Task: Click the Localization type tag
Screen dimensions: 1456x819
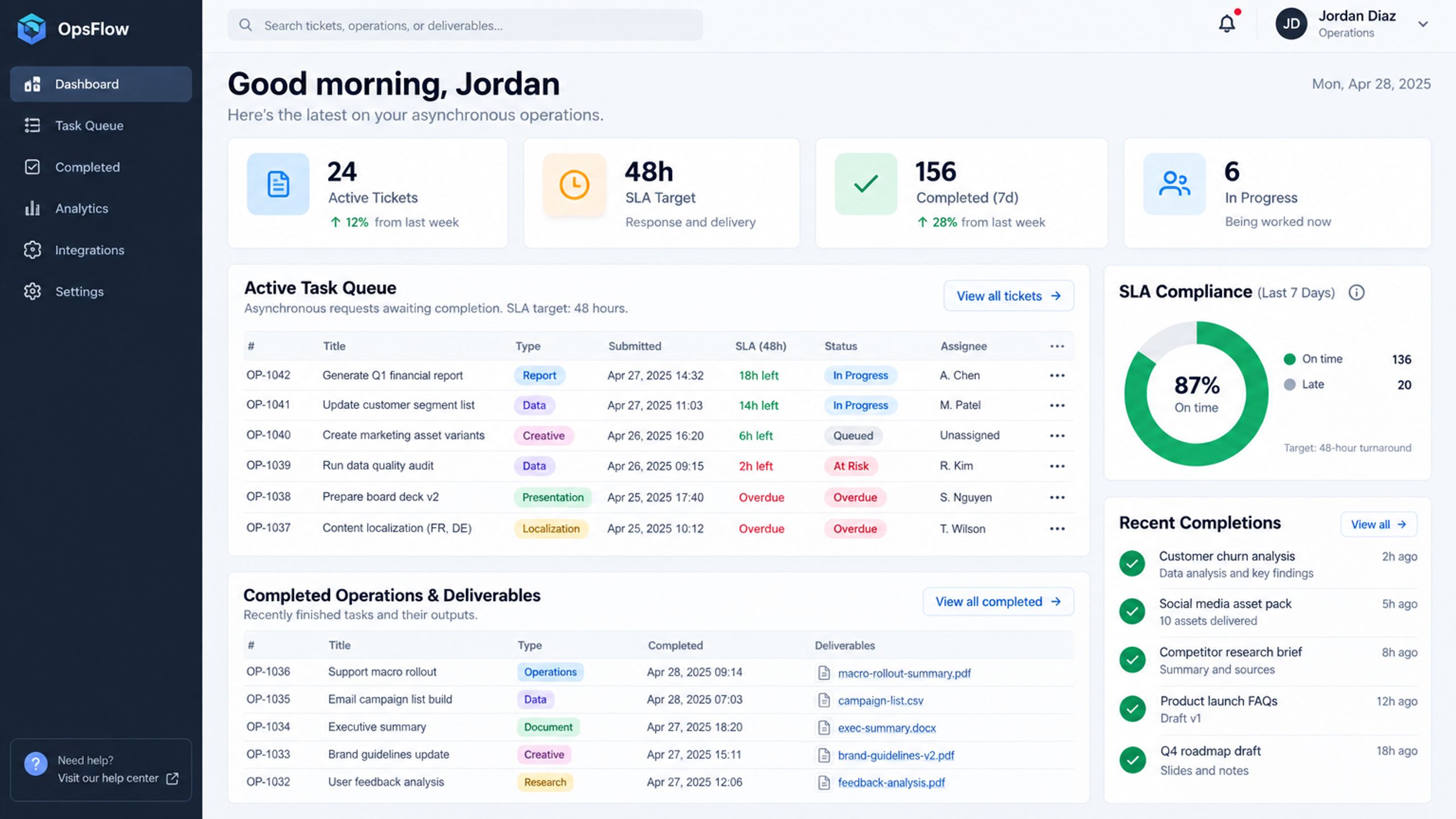Action: [x=551, y=529]
